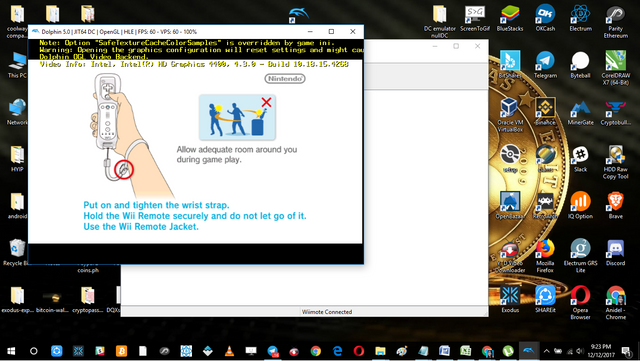Click the room safety warning picture
Image resolution: width=640 pixels, height=361 pixels.
pyautogui.click(x=237, y=117)
